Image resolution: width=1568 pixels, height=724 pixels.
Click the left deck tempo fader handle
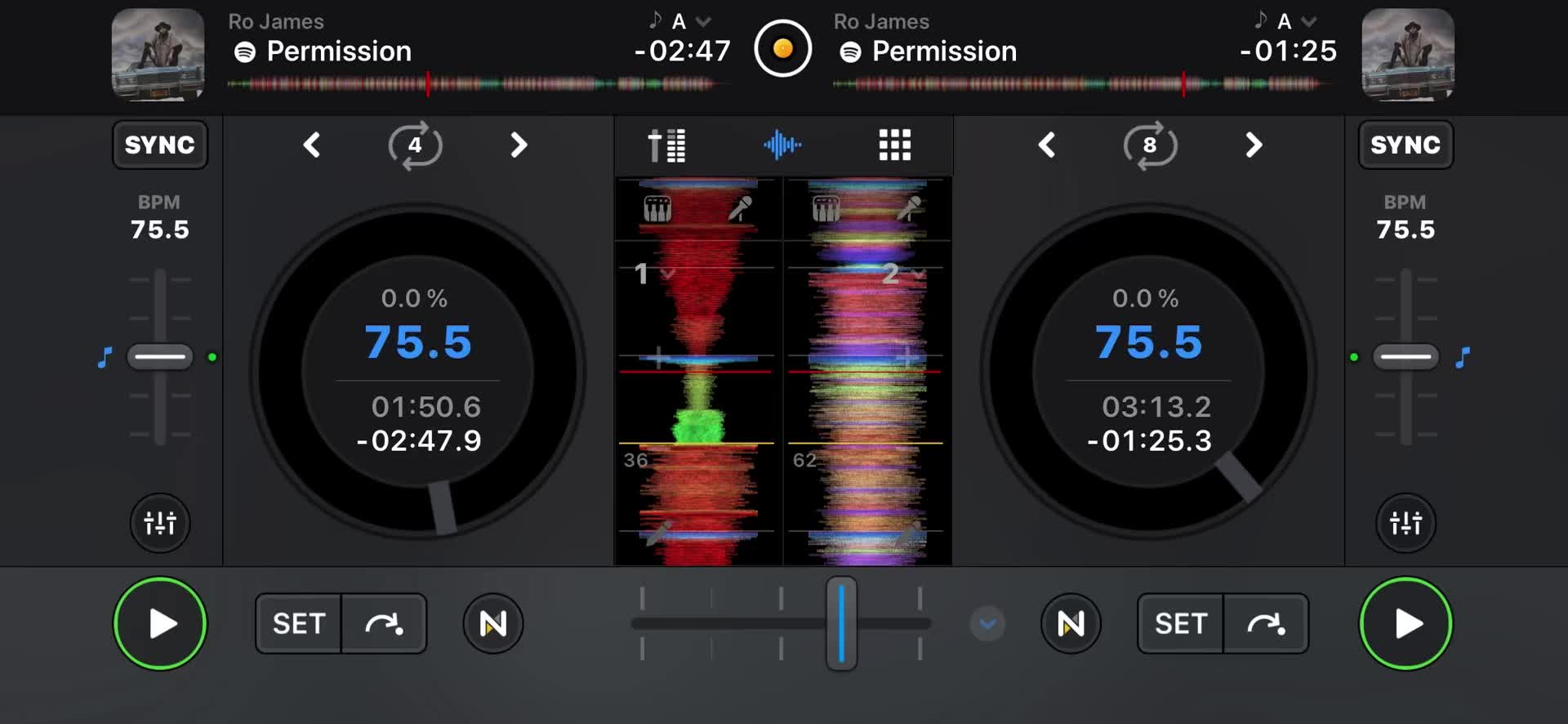pyautogui.click(x=160, y=357)
